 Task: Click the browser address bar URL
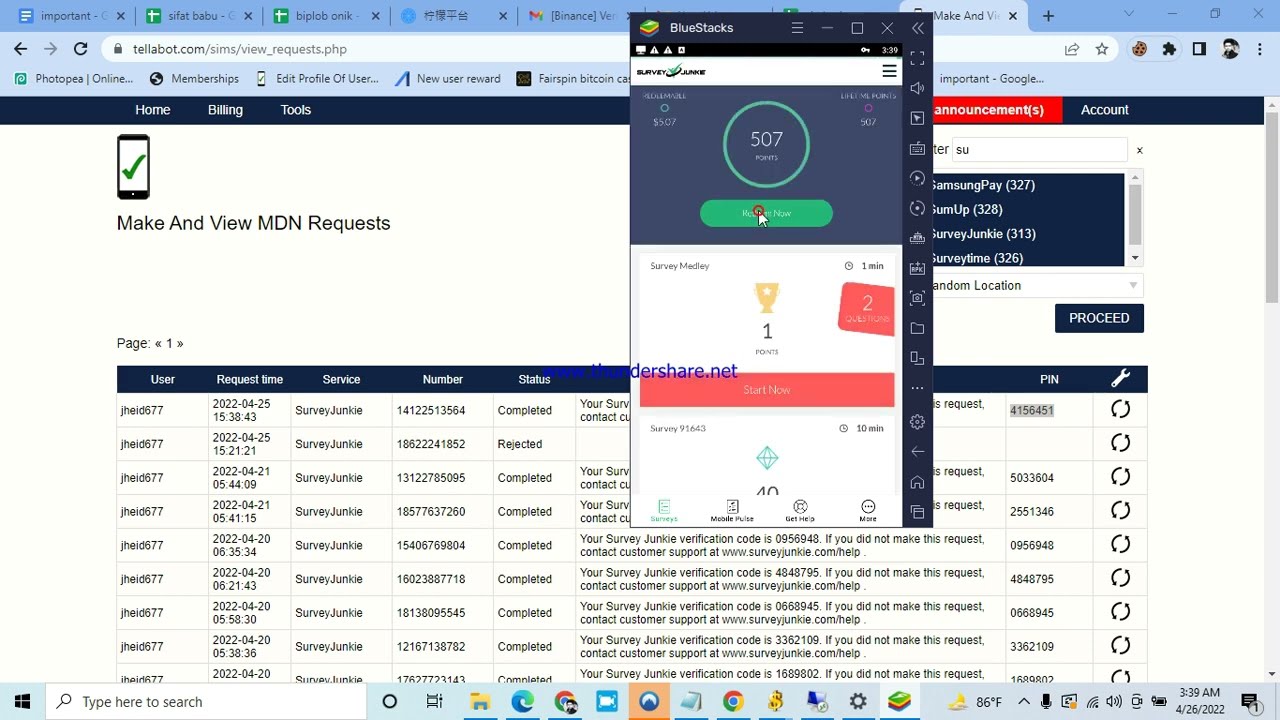coord(240,49)
